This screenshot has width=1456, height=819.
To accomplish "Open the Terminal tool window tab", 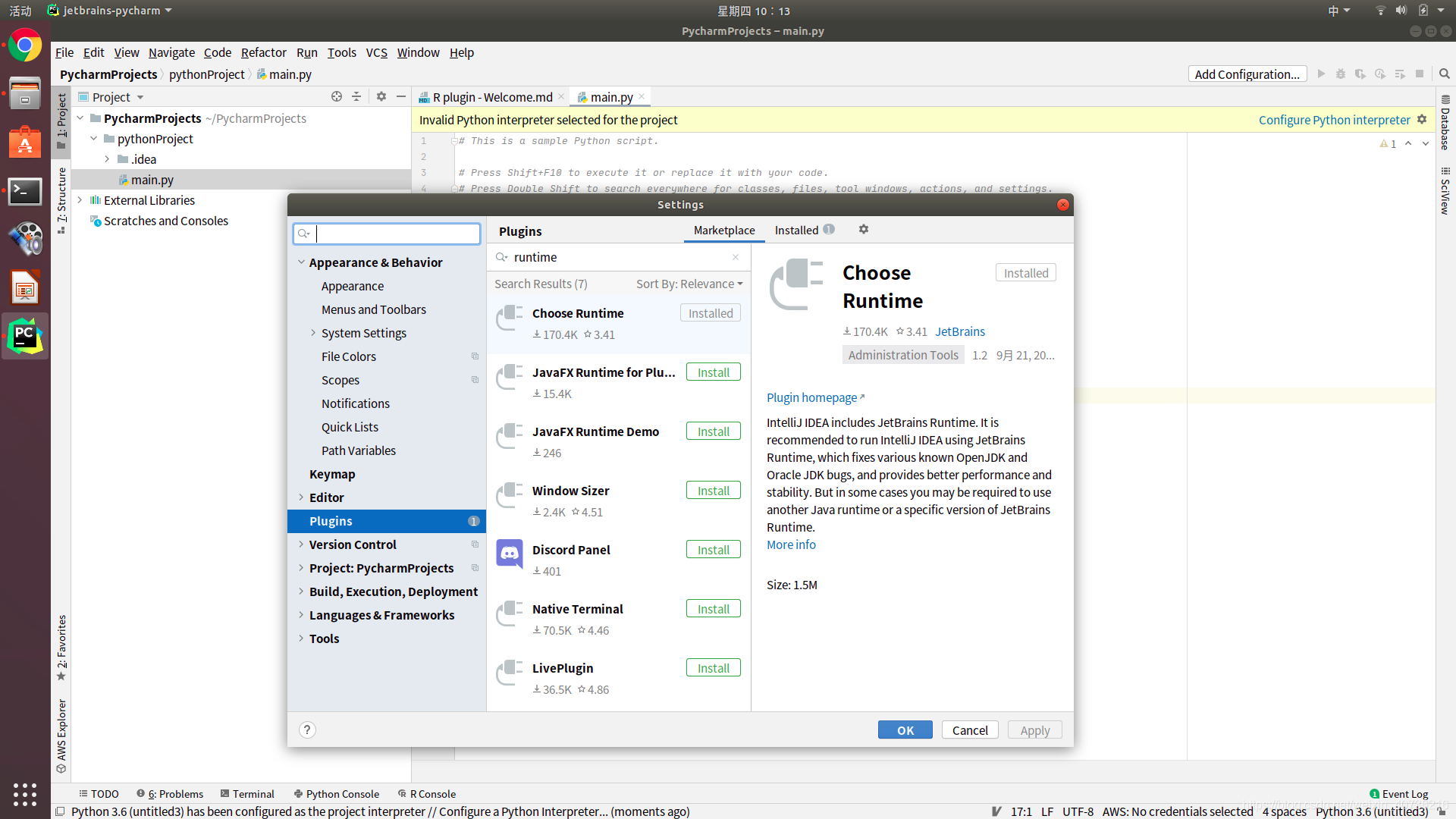I will 247,794.
